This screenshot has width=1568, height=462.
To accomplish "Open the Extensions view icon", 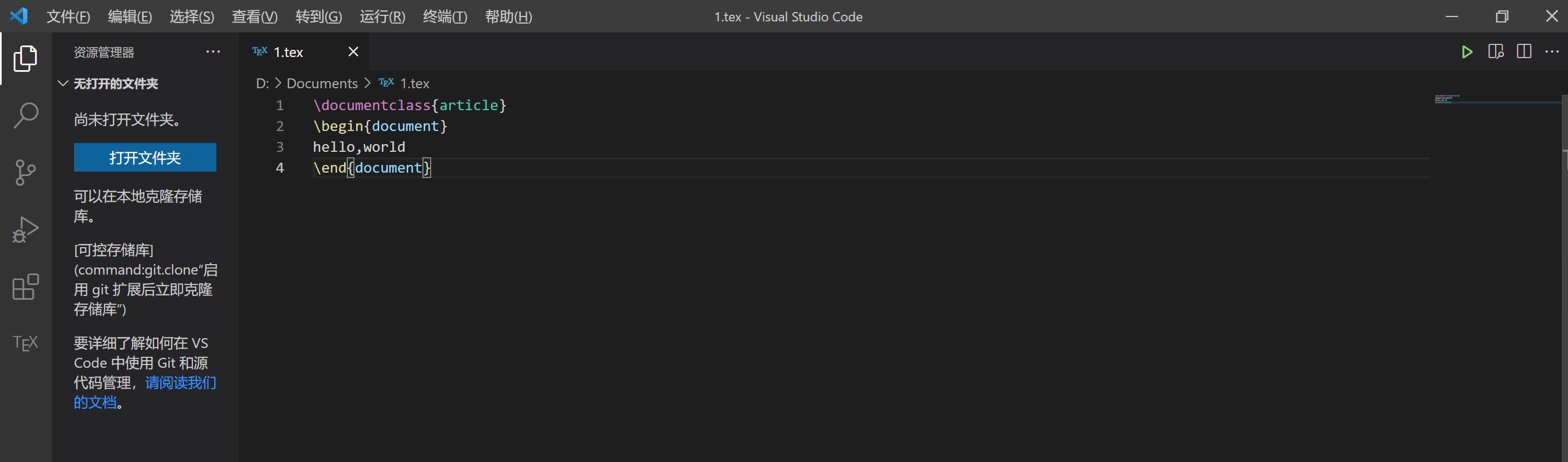I will pyautogui.click(x=26, y=287).
